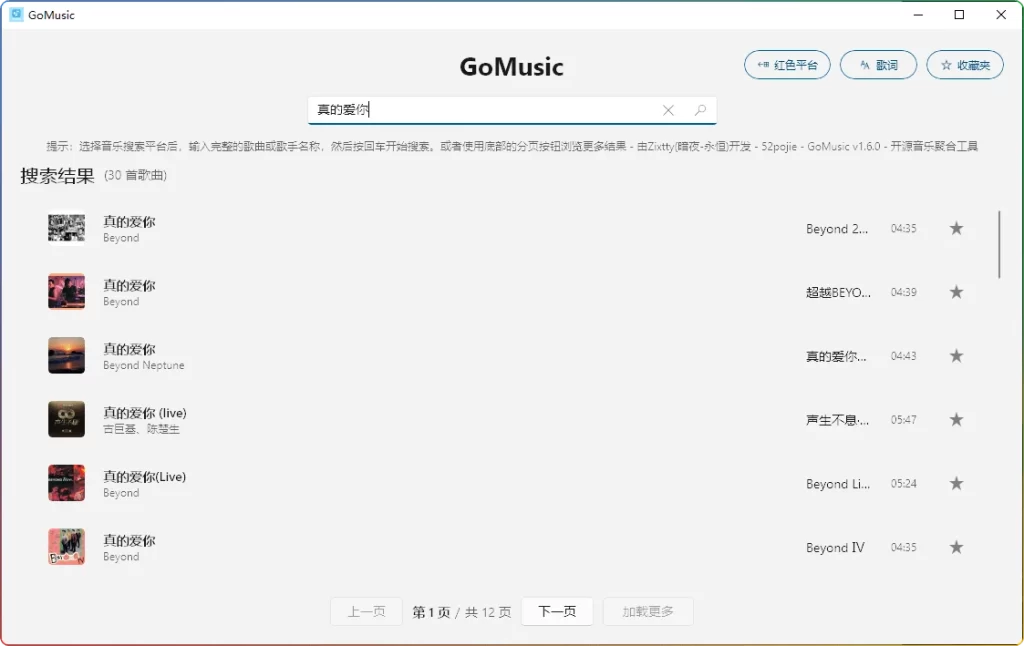Open the Beyond 2... album cover thumbnail
The image size is (1024, 646).
coord(67,228)
